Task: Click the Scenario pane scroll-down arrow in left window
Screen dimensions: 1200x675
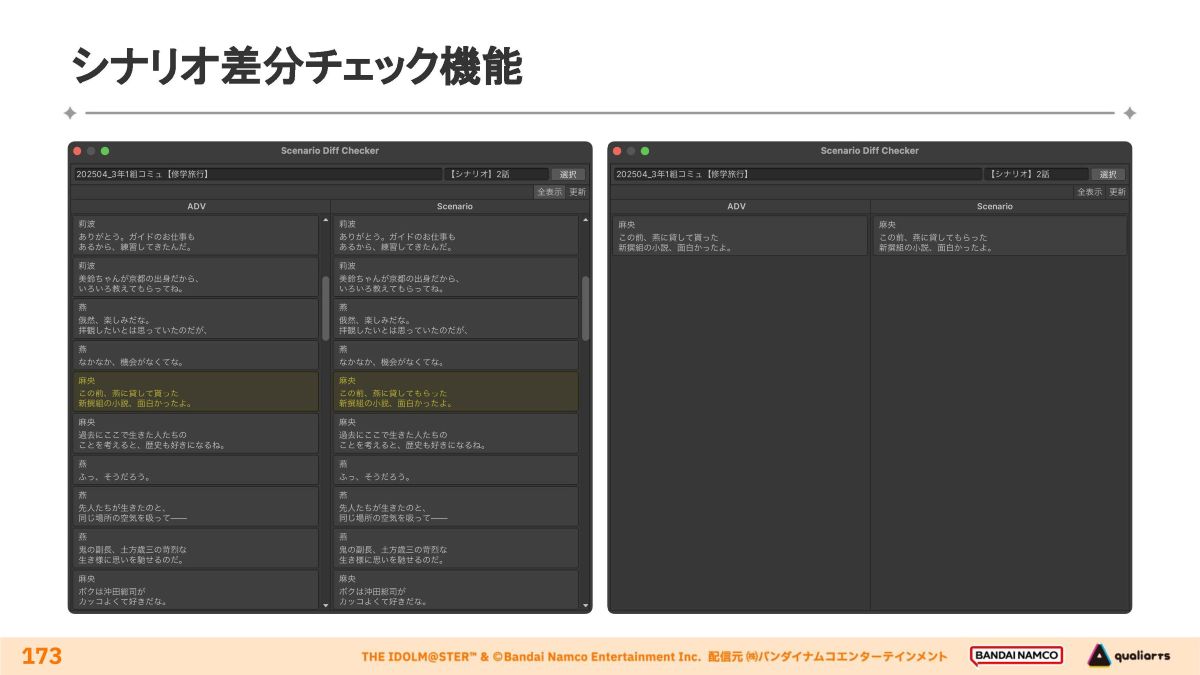Action: coord(585,605)
